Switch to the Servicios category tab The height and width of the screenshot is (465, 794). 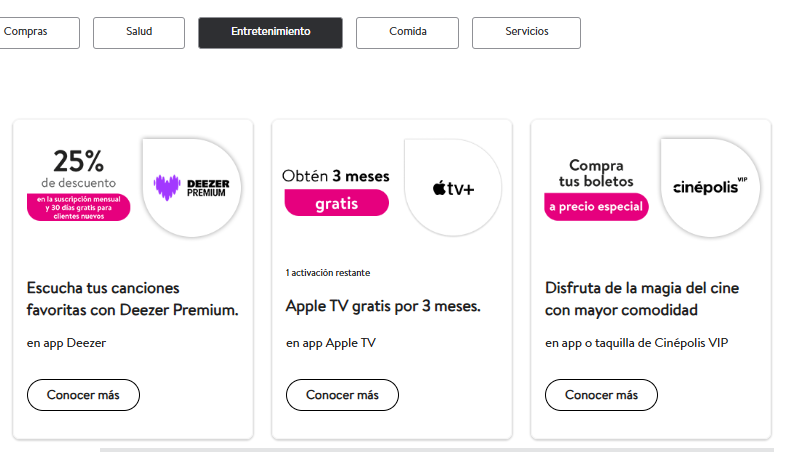[526, 32]
